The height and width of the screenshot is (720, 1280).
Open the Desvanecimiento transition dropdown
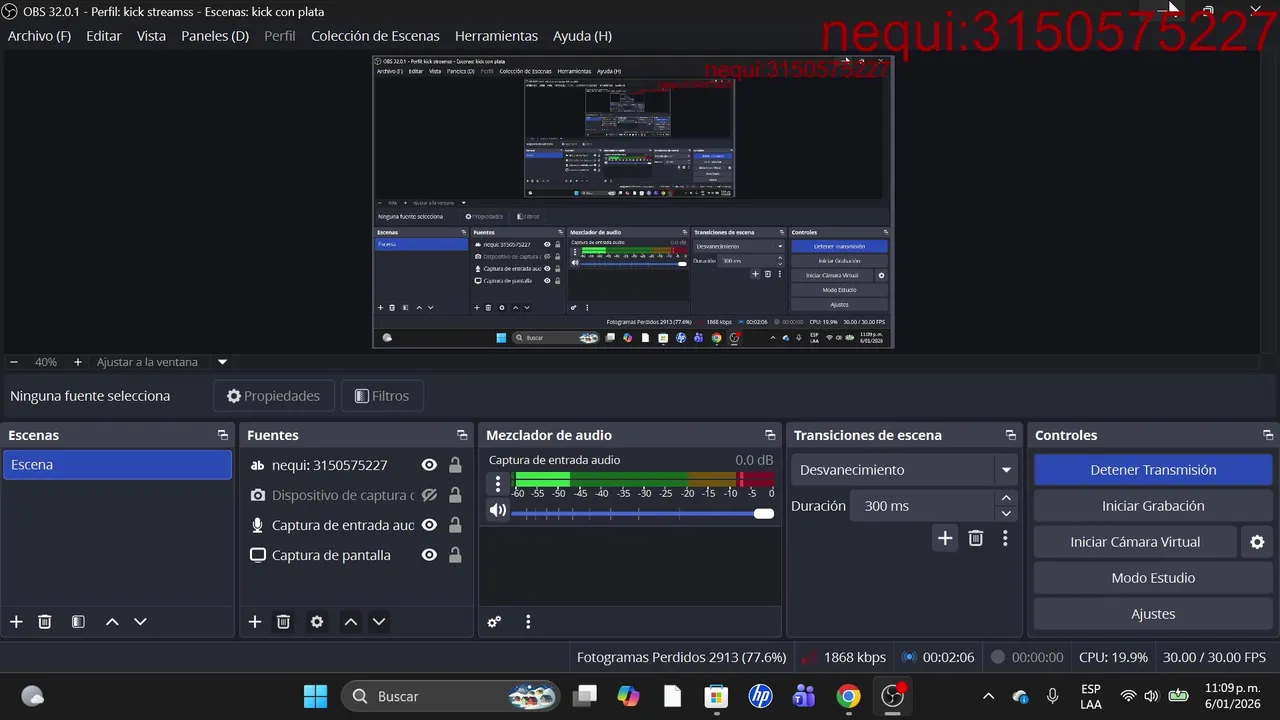(x=905, y=470)
